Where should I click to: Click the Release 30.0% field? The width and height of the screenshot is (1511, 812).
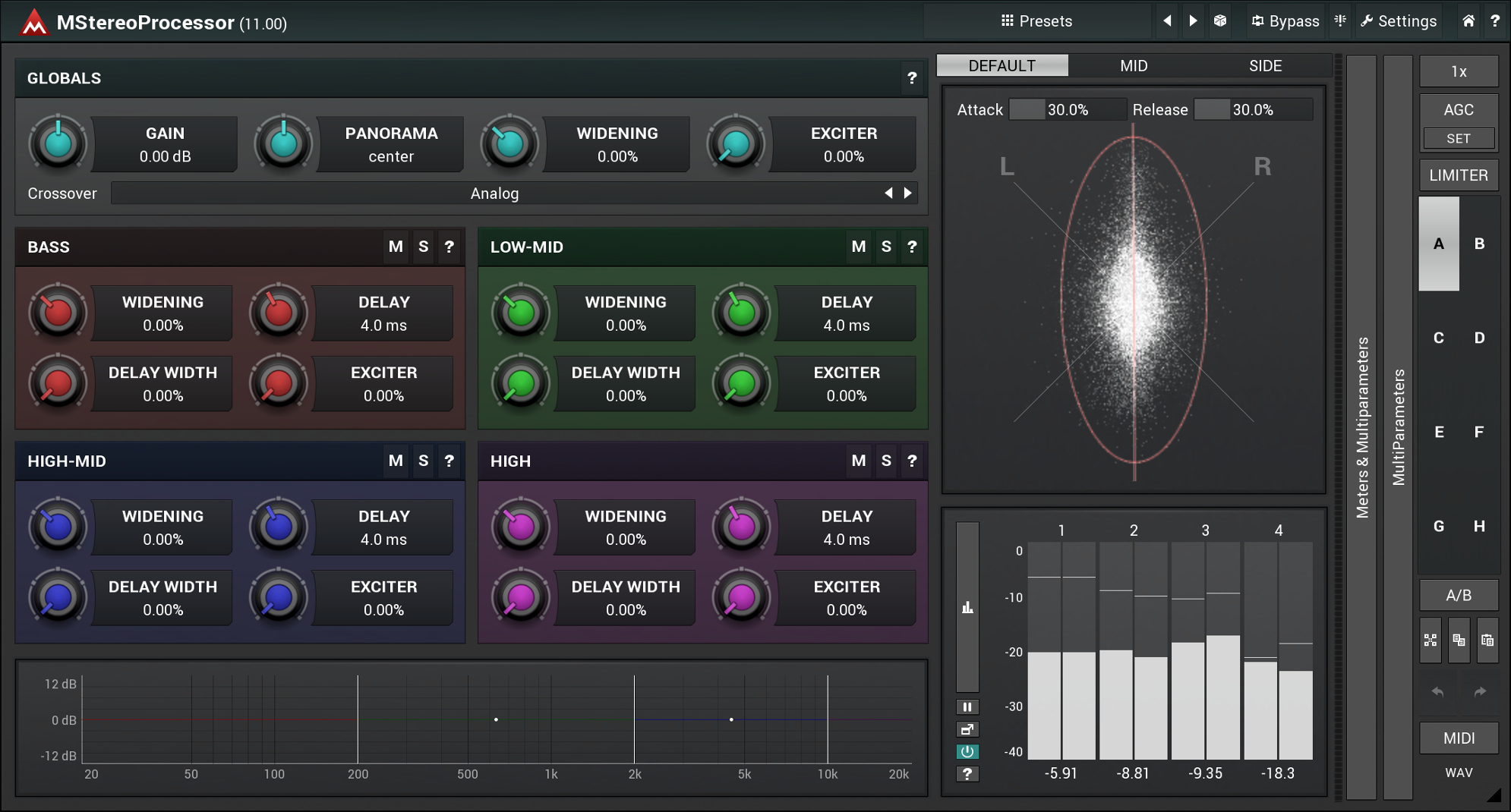(1253, 109)
